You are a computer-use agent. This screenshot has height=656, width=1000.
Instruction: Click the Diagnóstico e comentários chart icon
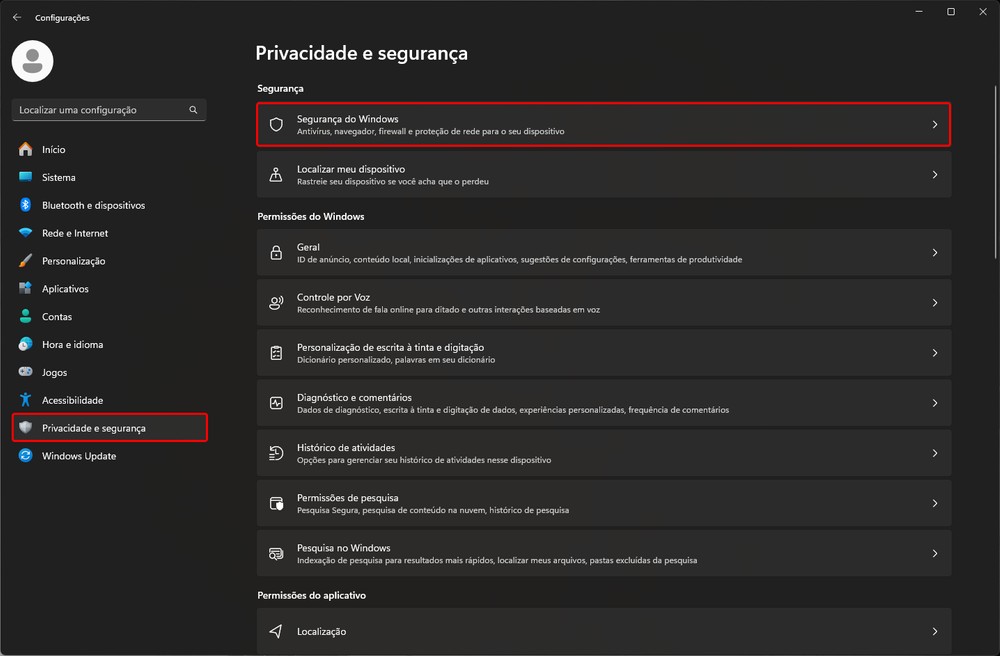click(x=276, y=403)
